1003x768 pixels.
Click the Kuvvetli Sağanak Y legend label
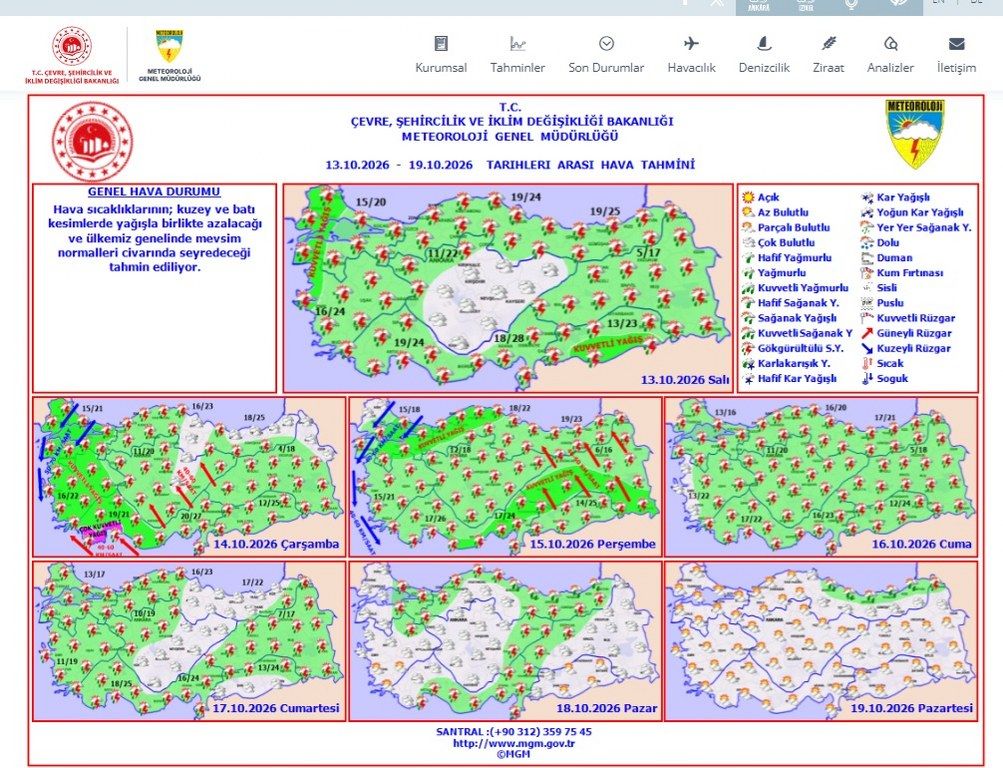tap(805, 333)
